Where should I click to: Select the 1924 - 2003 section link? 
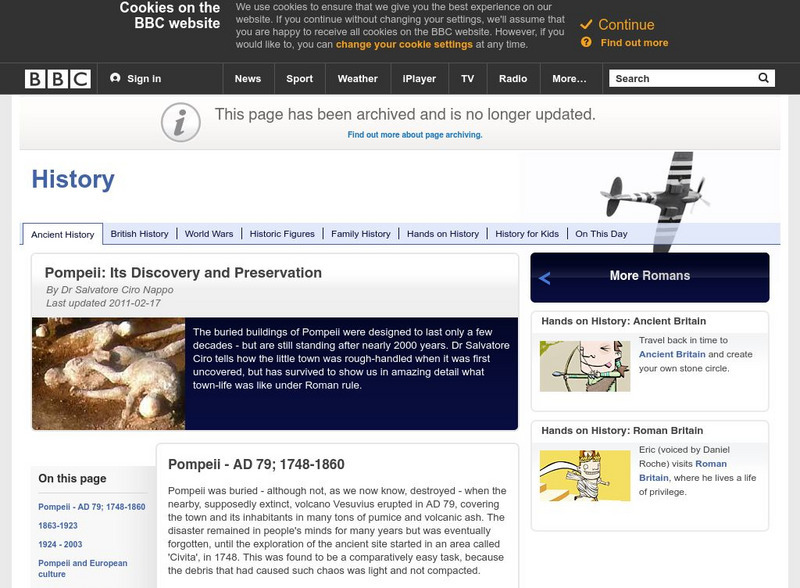(62, 542)
